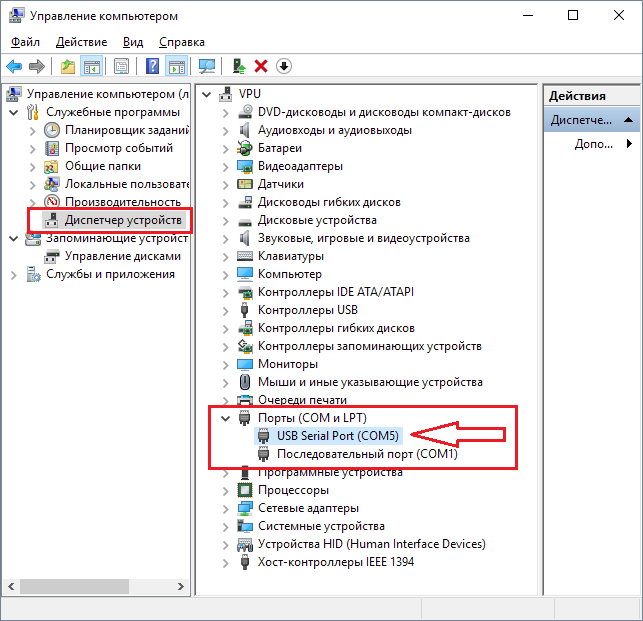Open the Справка menu
The image size is (643, 621).
click(182, 42)
